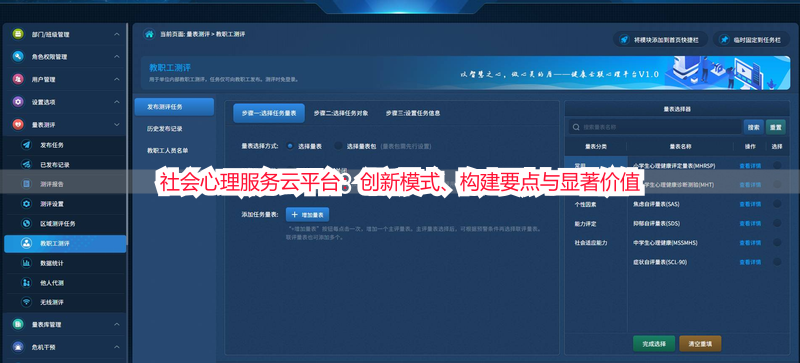Toggle selection circle for 焦虑自评量表(SAS)
The image size is (800, 363).
[x=777, y=204]
